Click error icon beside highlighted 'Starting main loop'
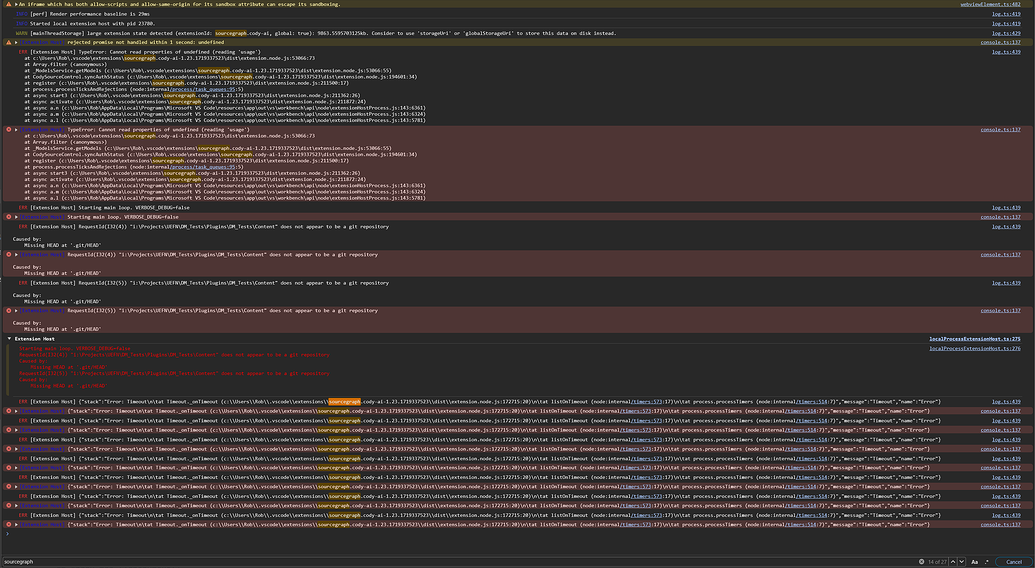The image size is (1035, 568). [x=9, y=217]
